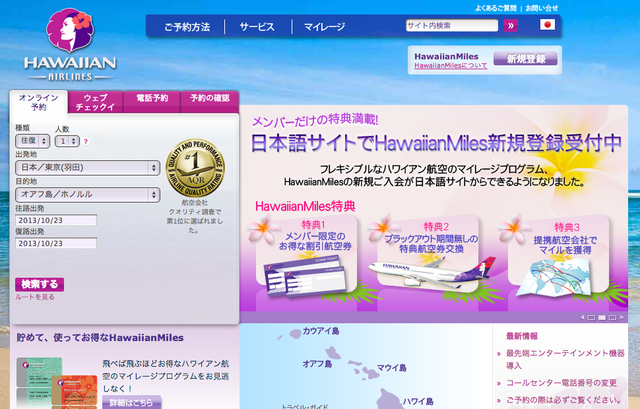Open コールセンター電話番号の変更 news link
640x409 pixels.
561,383
